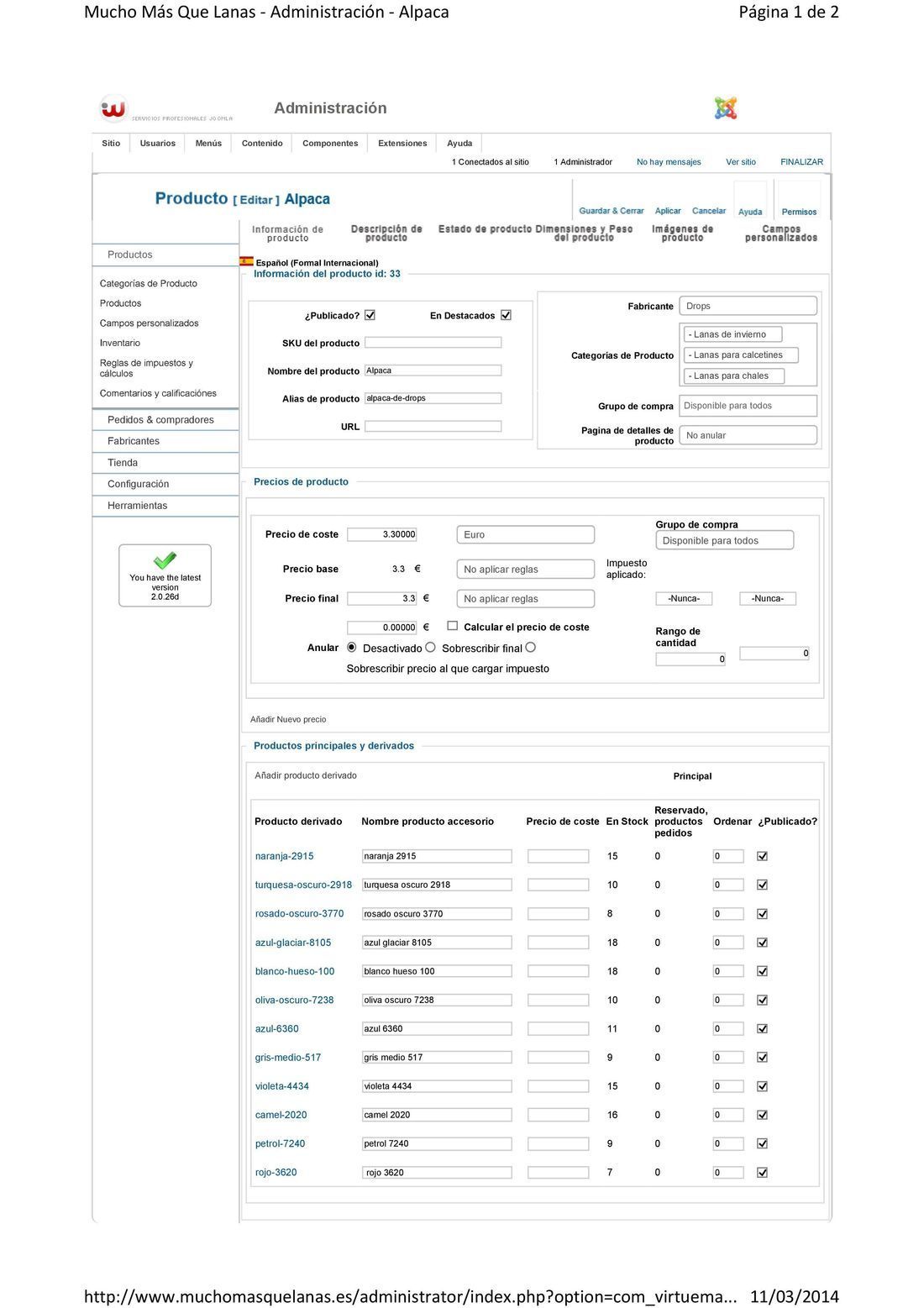Viewport: 924px width, 1308px height.
Task: Click the Spanish flag language icon
Action: (246, 261)
